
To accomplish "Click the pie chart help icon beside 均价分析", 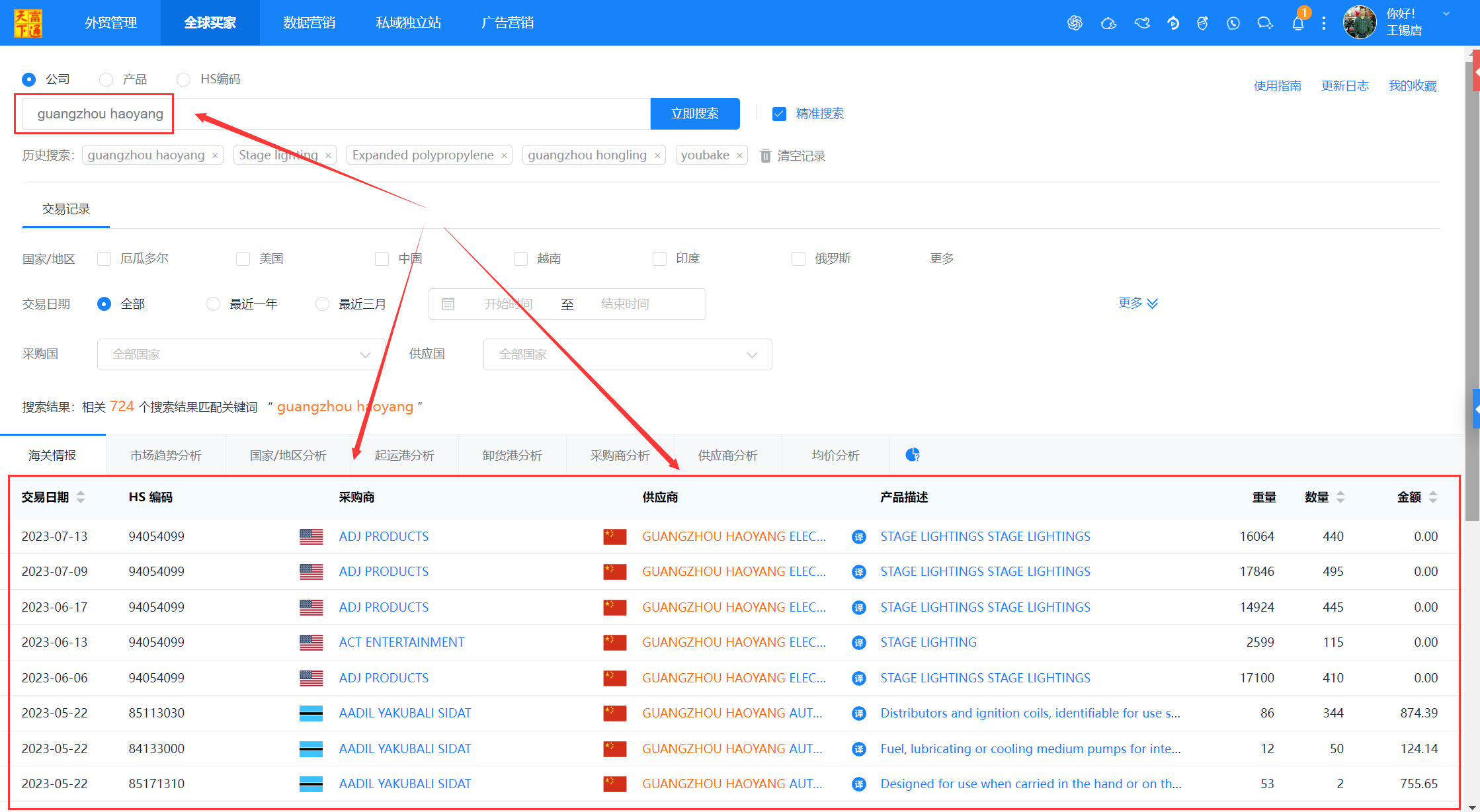I will [913, 455].
